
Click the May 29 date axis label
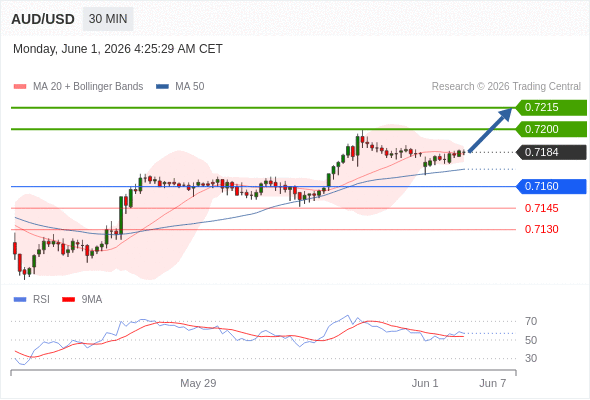tap(198, 383)
